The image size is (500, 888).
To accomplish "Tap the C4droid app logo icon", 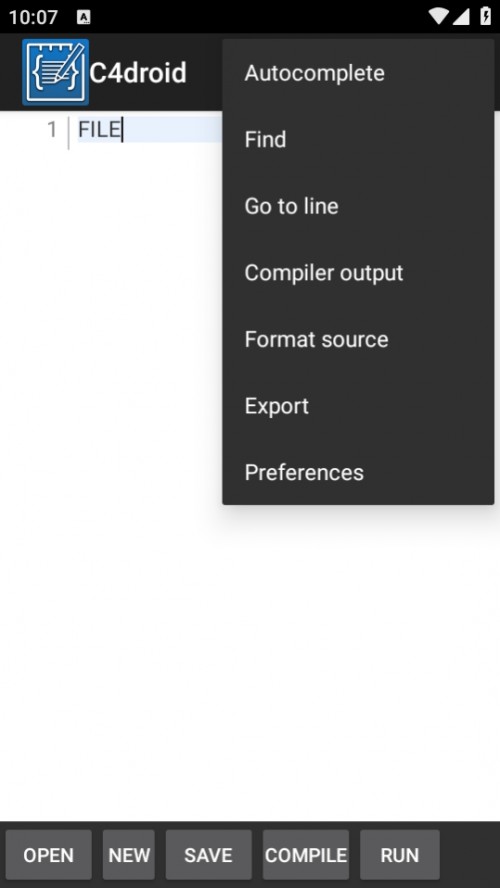I will pyautogui.click(x=55, y=72).
